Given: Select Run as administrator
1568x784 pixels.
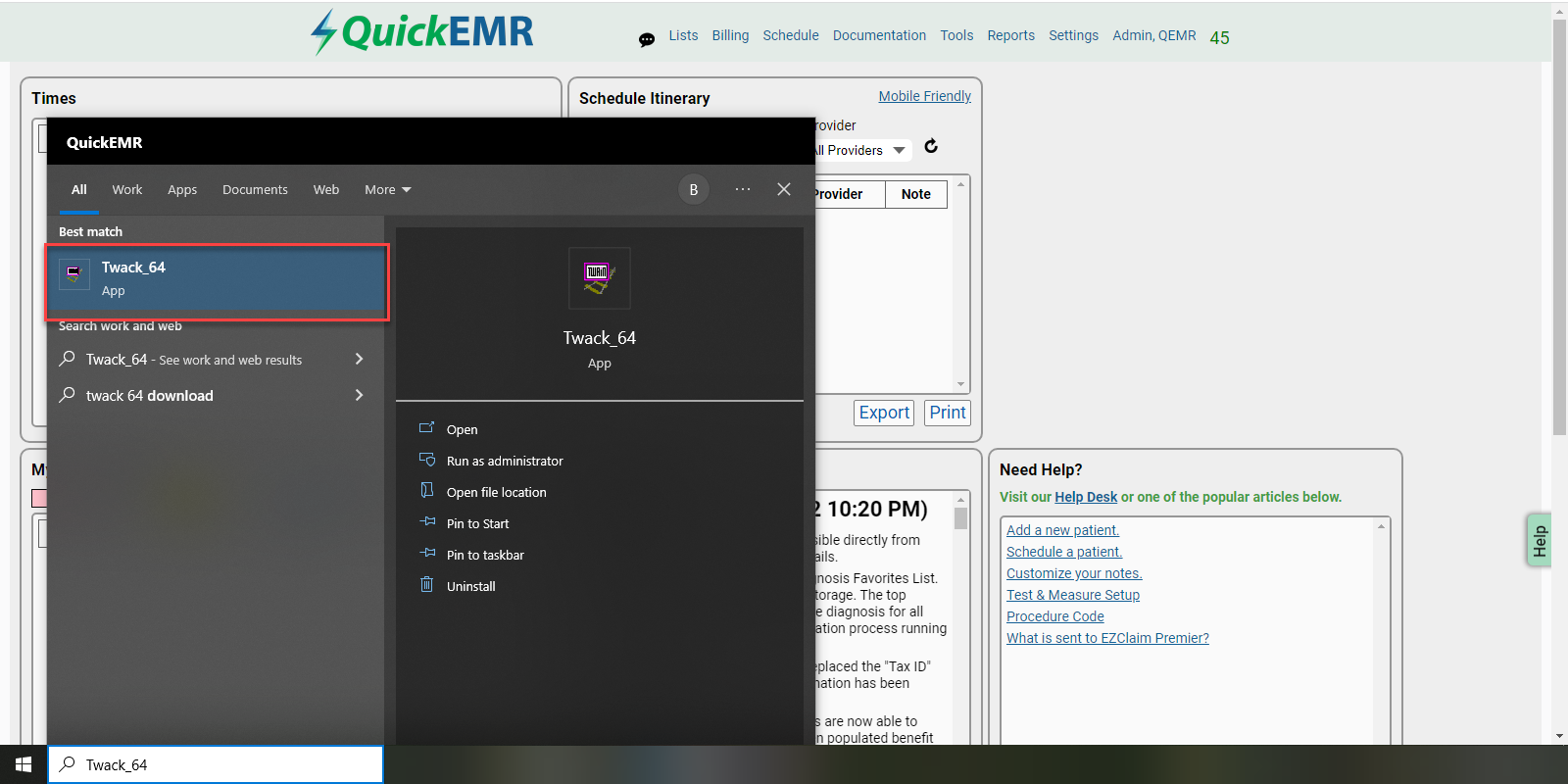Looking at the screenshot, I should click(x=505, y=461).
